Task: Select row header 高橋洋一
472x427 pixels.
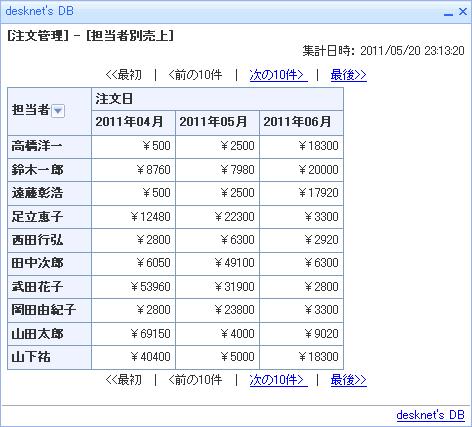Action: (x=49, y=147)
